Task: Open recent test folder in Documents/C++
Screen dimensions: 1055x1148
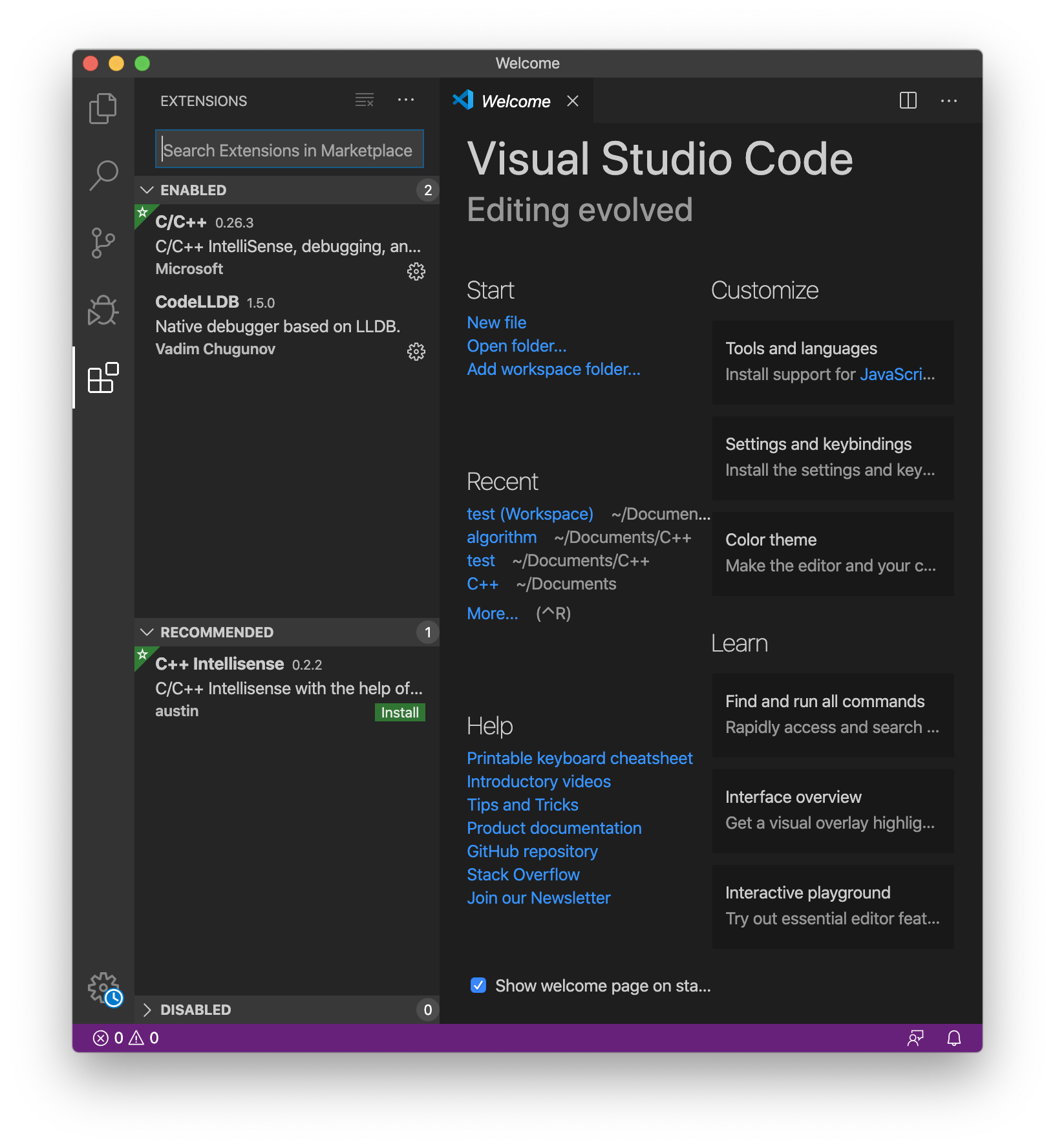Action: tap(481, 560)
